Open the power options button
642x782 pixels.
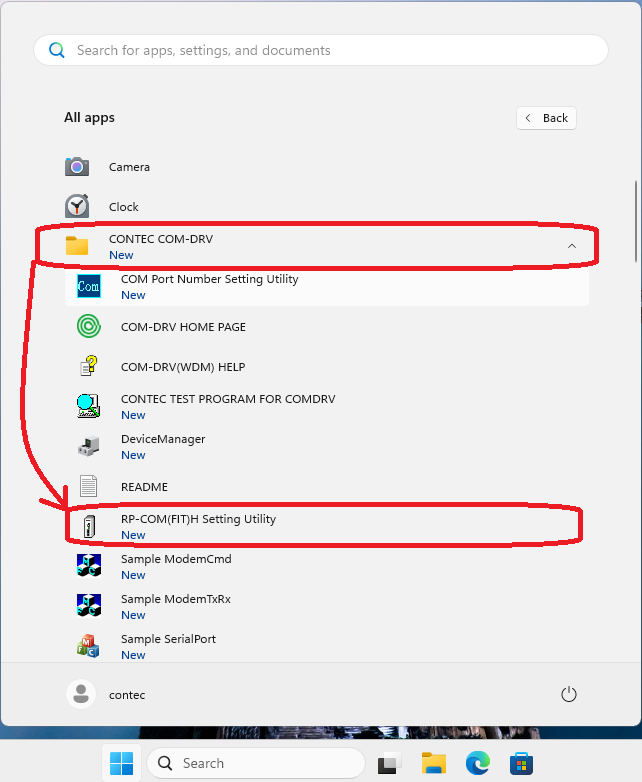(569, 694)
